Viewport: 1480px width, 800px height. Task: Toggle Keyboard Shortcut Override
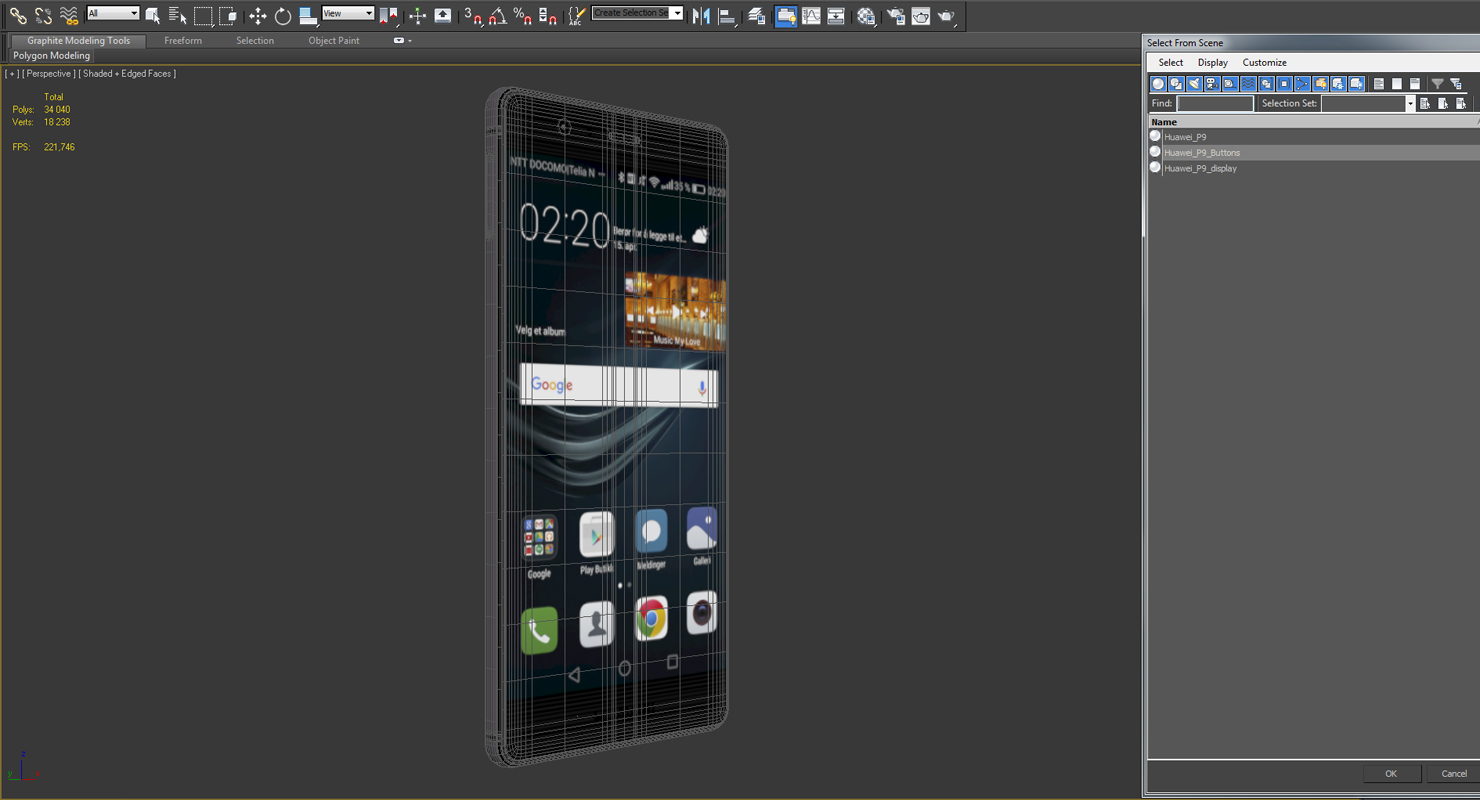tap(443, 15)
